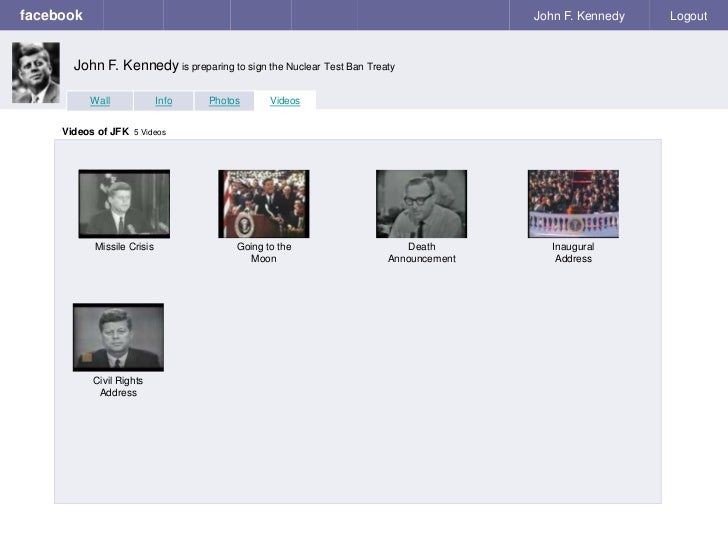Screen dimensions: 728x546
Task: Click the 'Missile Crisis' caption text
Action: click(x=124, y=247)
